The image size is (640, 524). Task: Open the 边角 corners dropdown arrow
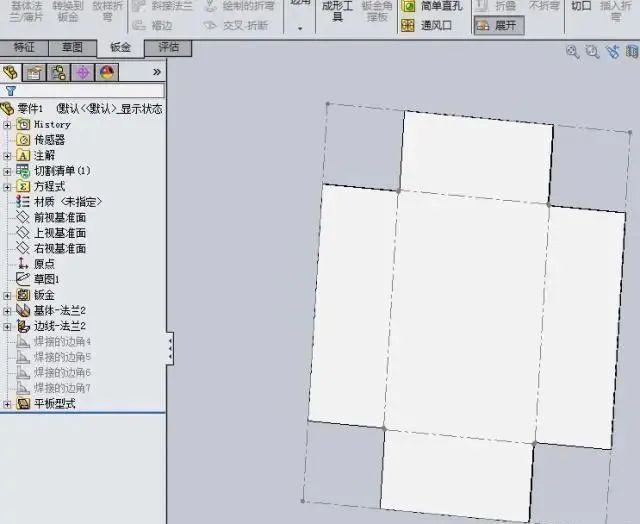click(300, 29)
